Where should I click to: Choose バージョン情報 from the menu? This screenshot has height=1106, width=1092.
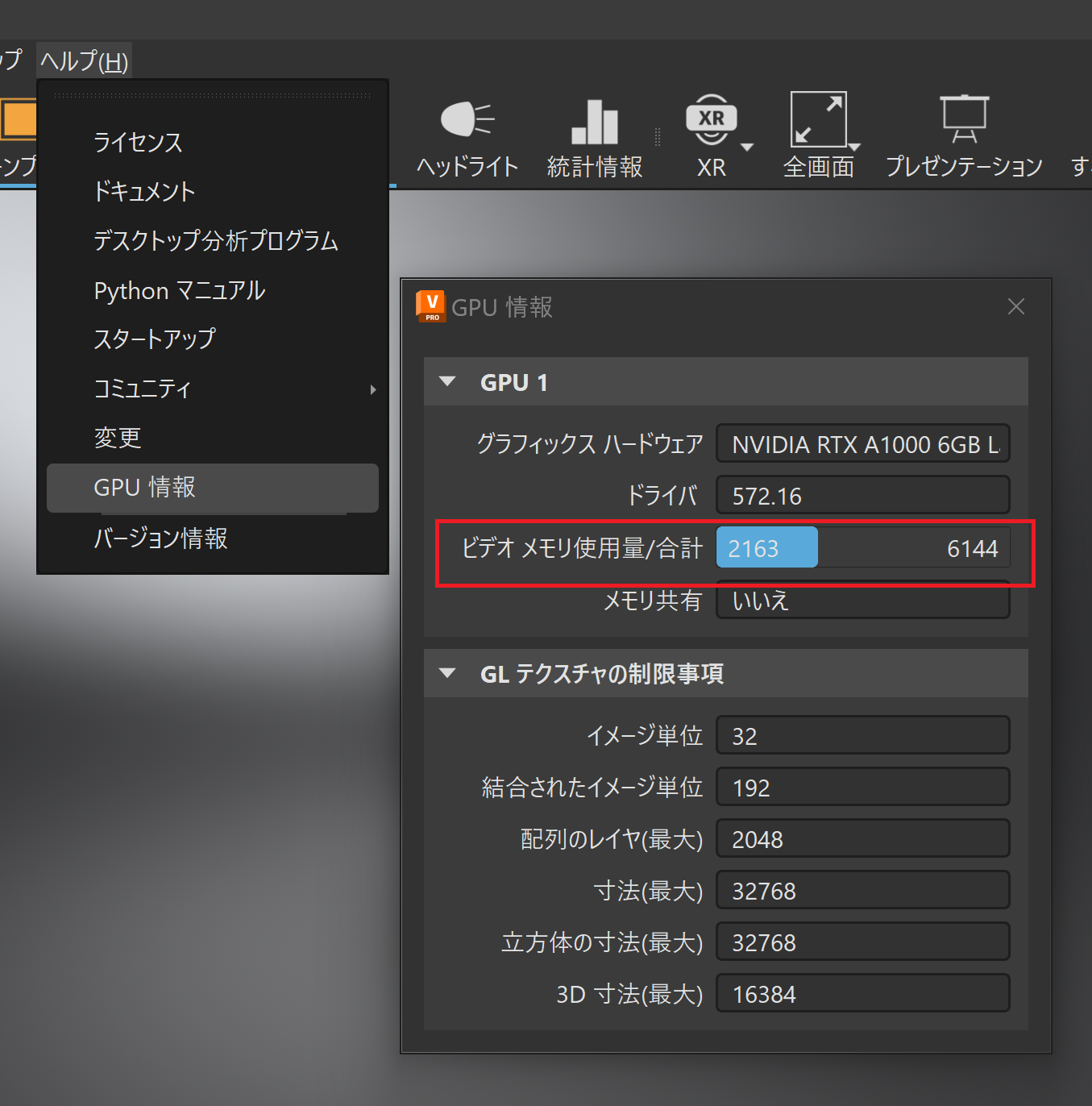[x=160, y=538]
